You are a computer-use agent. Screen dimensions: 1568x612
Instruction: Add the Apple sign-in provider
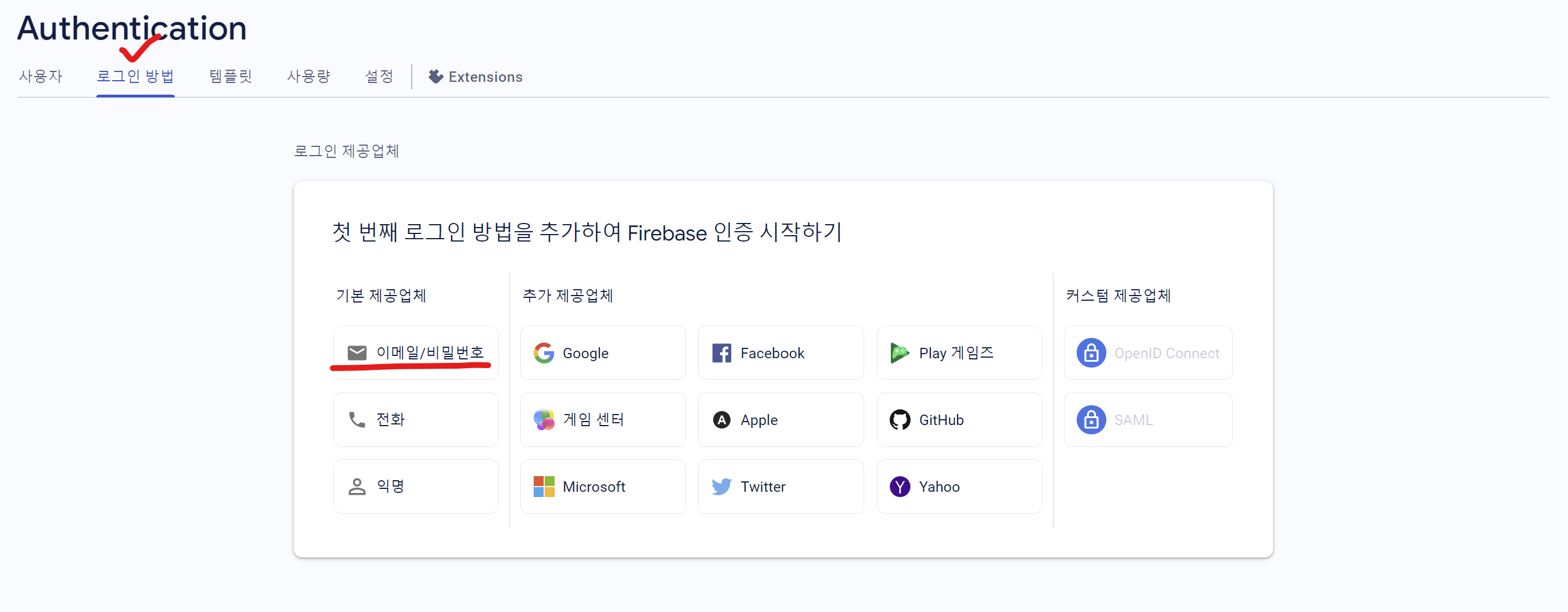coord(781,420)
